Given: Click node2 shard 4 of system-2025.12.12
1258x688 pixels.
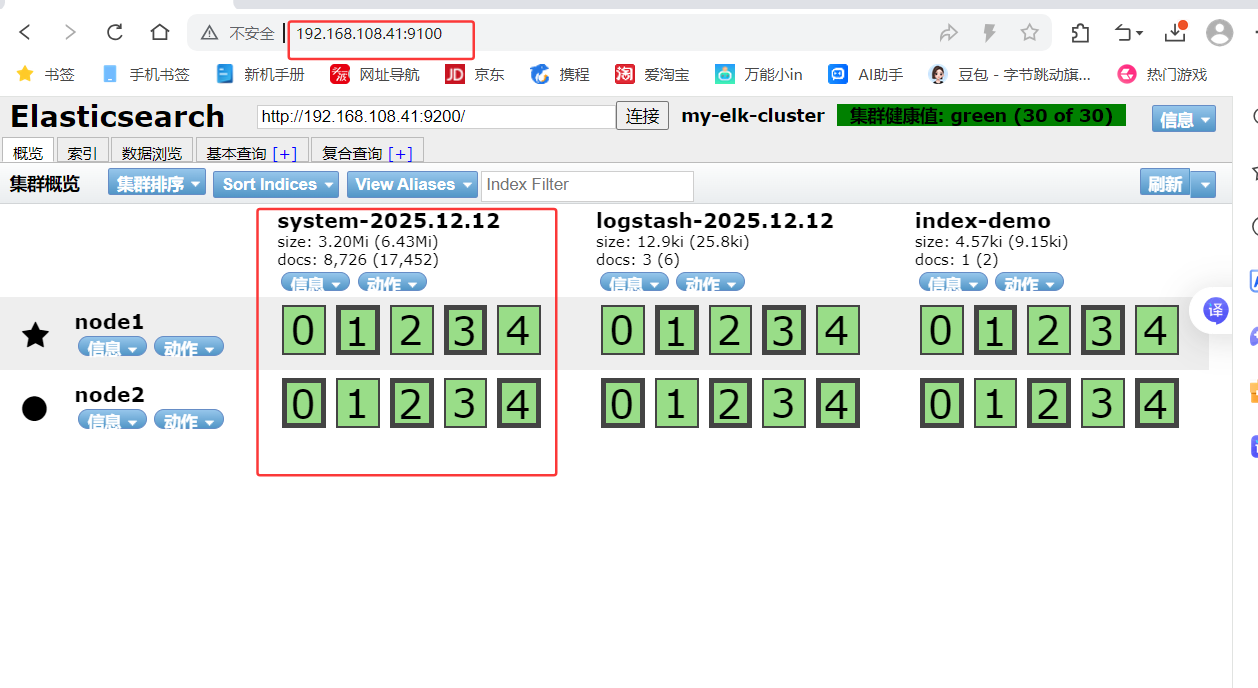Looking at the screenshot, I should 518,403.
